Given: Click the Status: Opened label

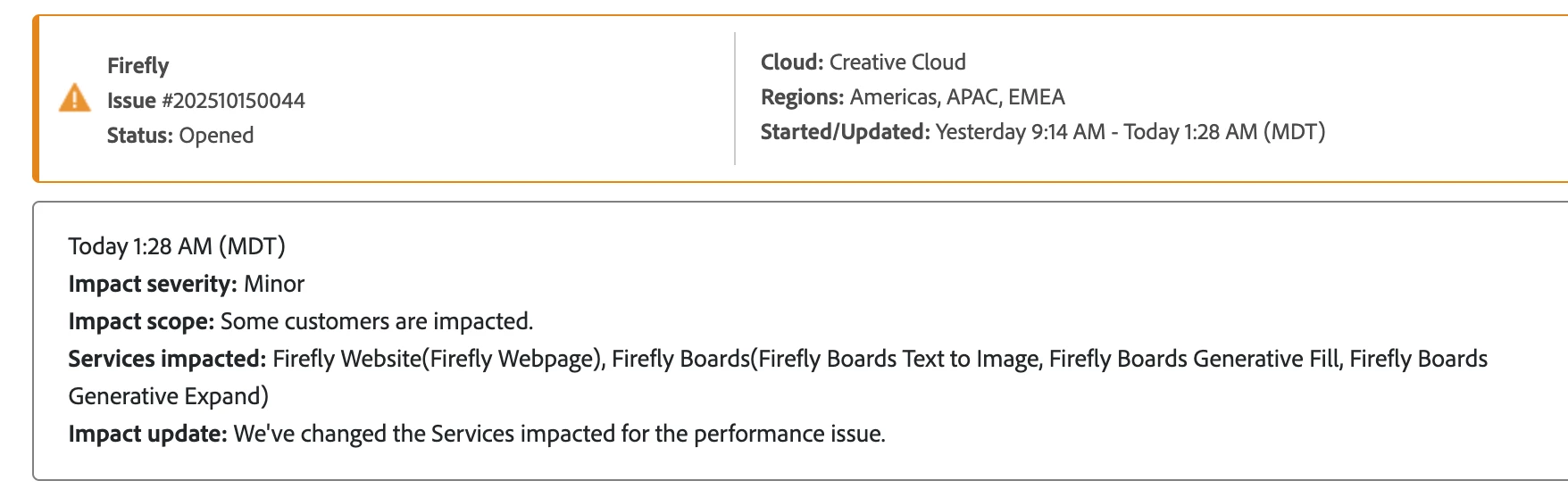Looking at the screenshot, I should (180, 135).
